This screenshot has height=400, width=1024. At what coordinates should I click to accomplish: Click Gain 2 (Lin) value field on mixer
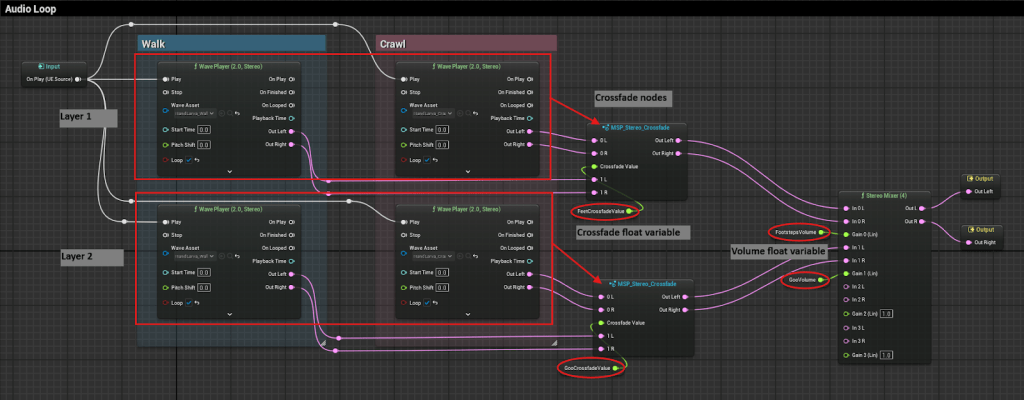tap(887, 314)
